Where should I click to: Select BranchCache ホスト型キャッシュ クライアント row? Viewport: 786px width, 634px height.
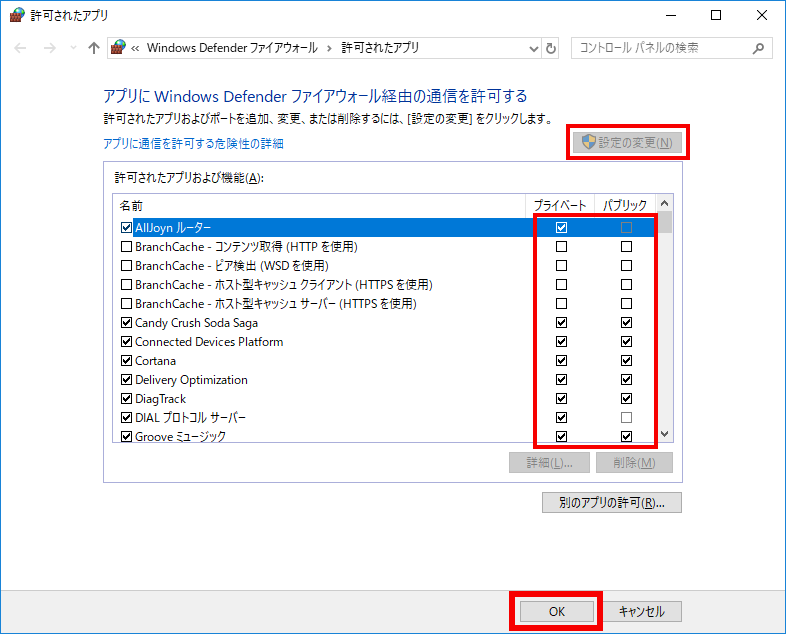(384, 285)
